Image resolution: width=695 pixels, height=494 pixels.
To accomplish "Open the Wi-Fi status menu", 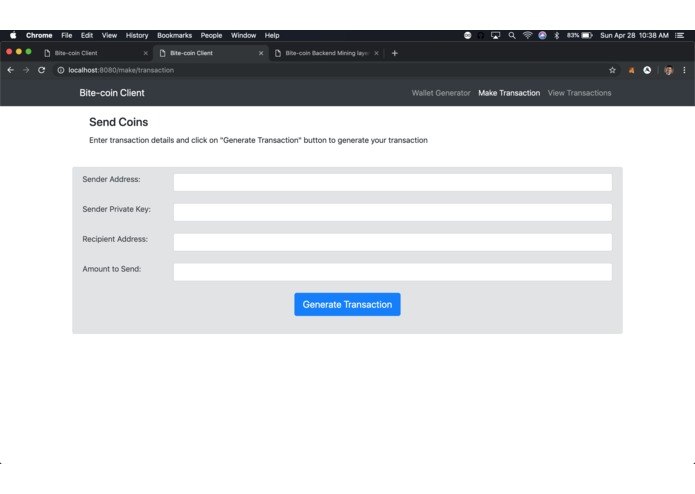I will click(x=527, y=35).
